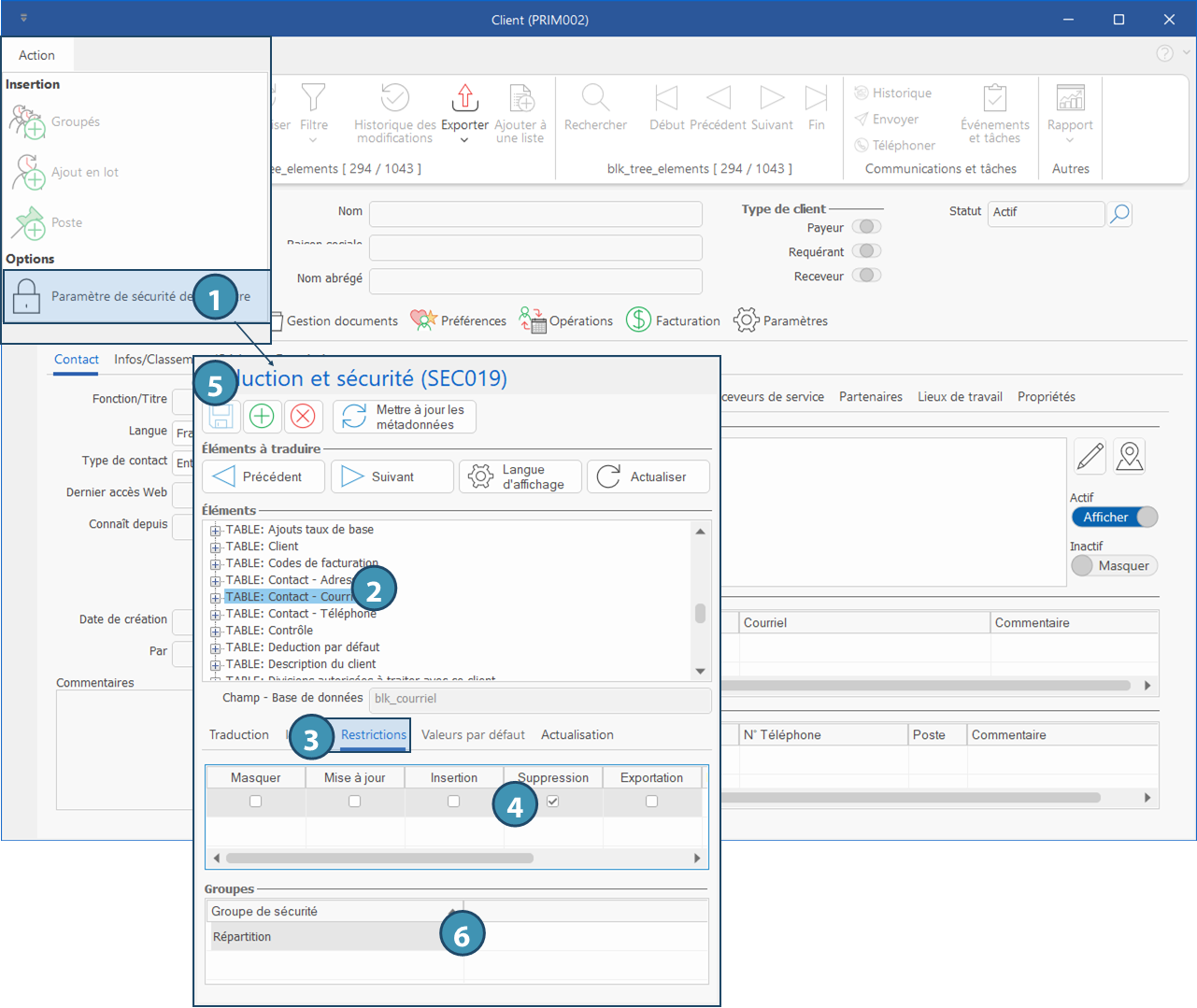Toggle the Payeur client type switch
The image size is (1197, 1008).
(x=868, y=227)
